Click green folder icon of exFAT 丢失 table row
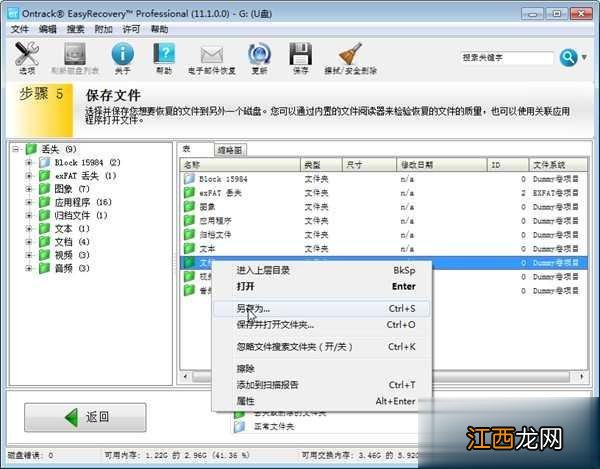Screen dimensions: 600x469 pos(189,193)
